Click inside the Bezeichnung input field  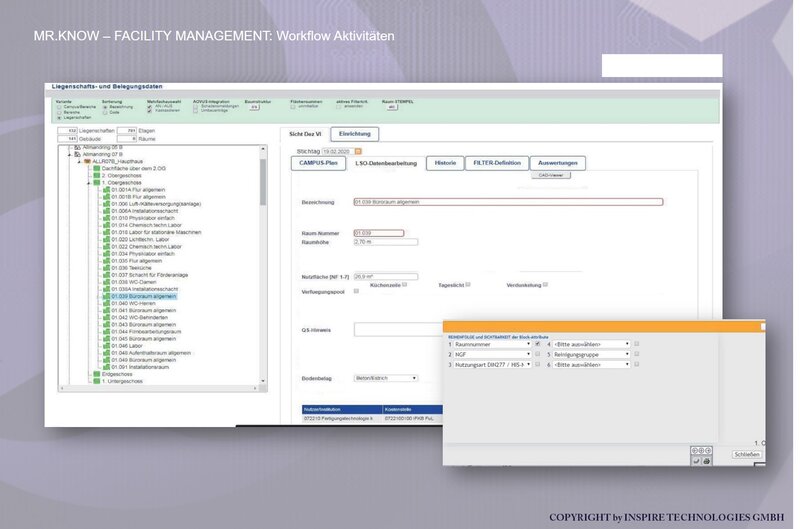click(508, 202)
